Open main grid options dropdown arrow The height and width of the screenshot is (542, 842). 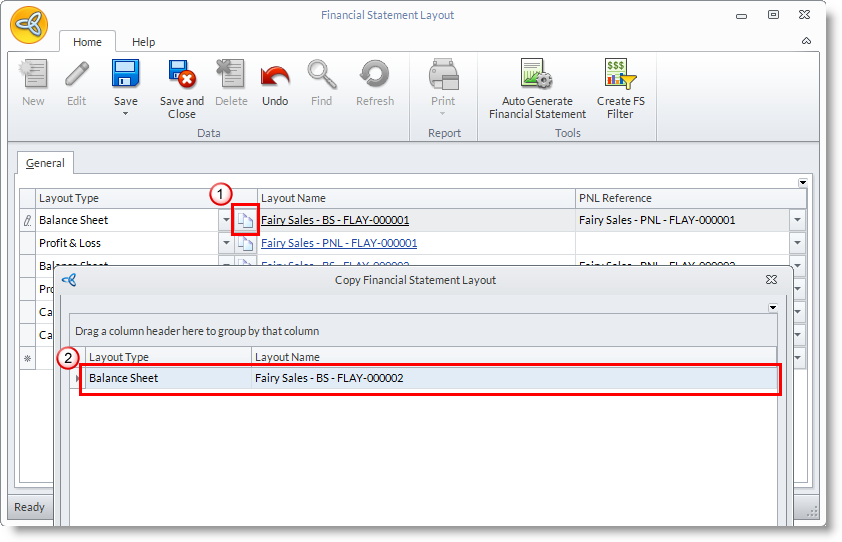(x=803, y=183)
